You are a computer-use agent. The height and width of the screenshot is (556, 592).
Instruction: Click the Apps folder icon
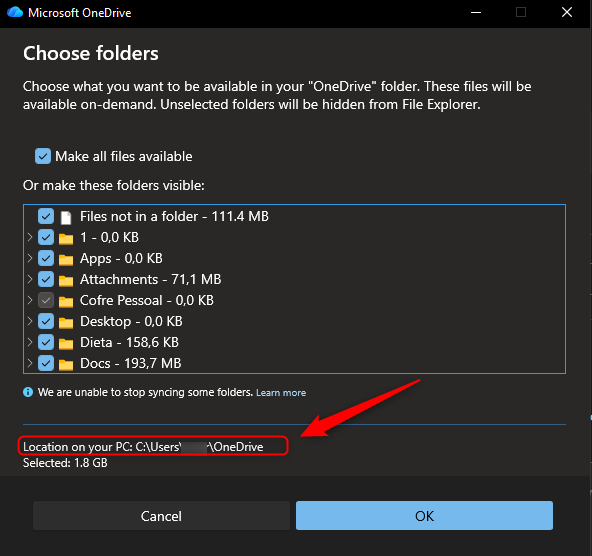click(x=66, y=259)
